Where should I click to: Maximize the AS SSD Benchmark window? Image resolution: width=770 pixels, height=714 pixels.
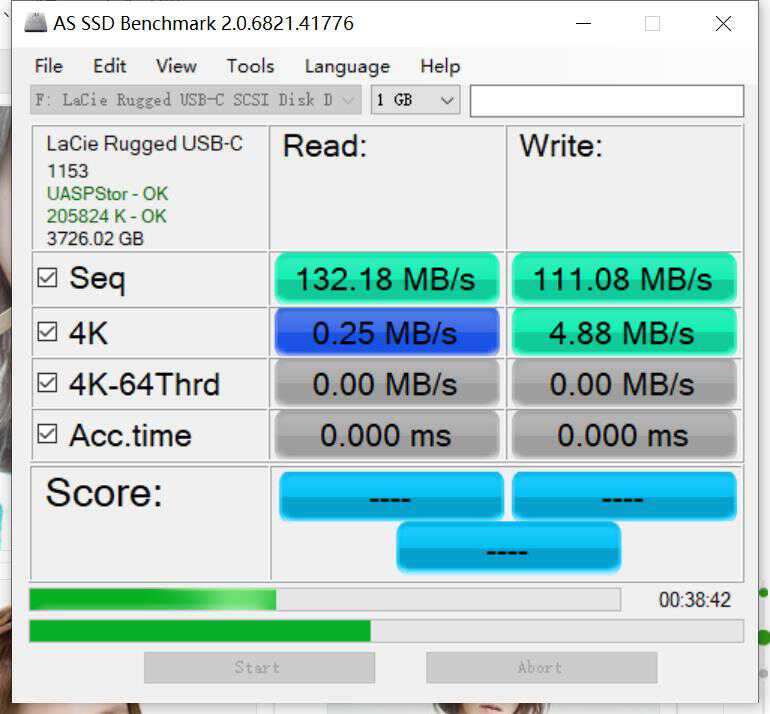(x=652, y=23)
